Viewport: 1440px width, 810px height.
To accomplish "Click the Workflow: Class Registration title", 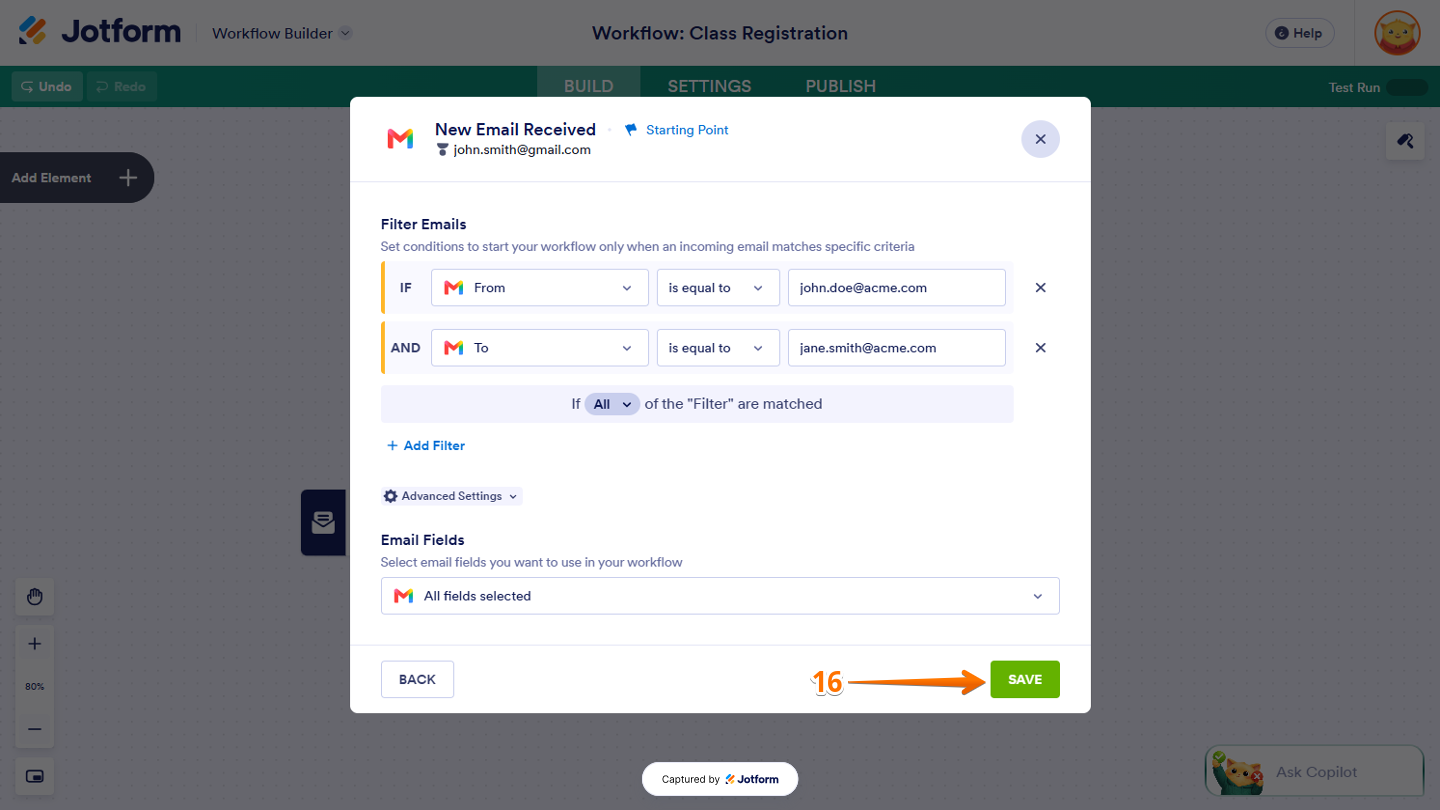I will (720, 33).
